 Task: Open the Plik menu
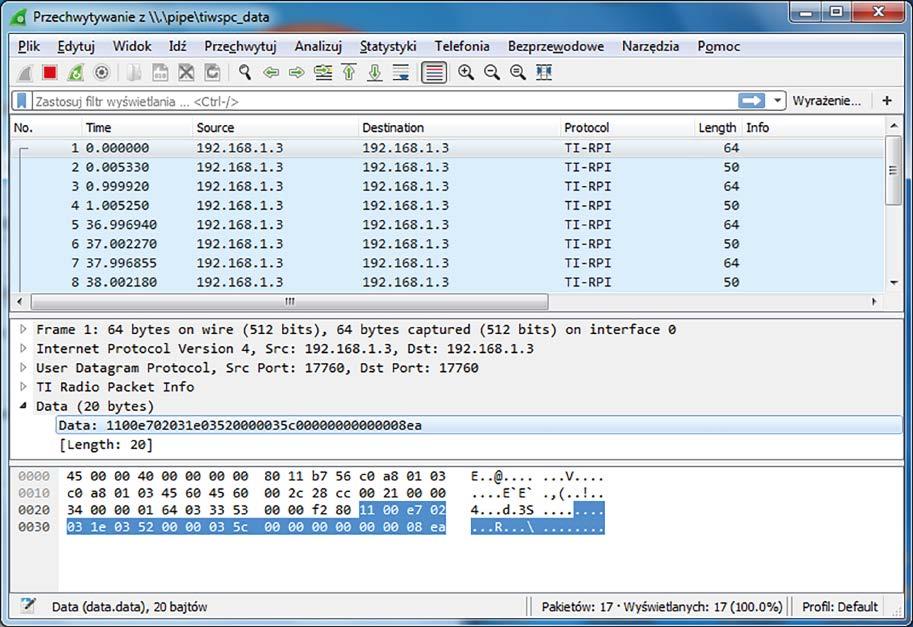[29, 47]
